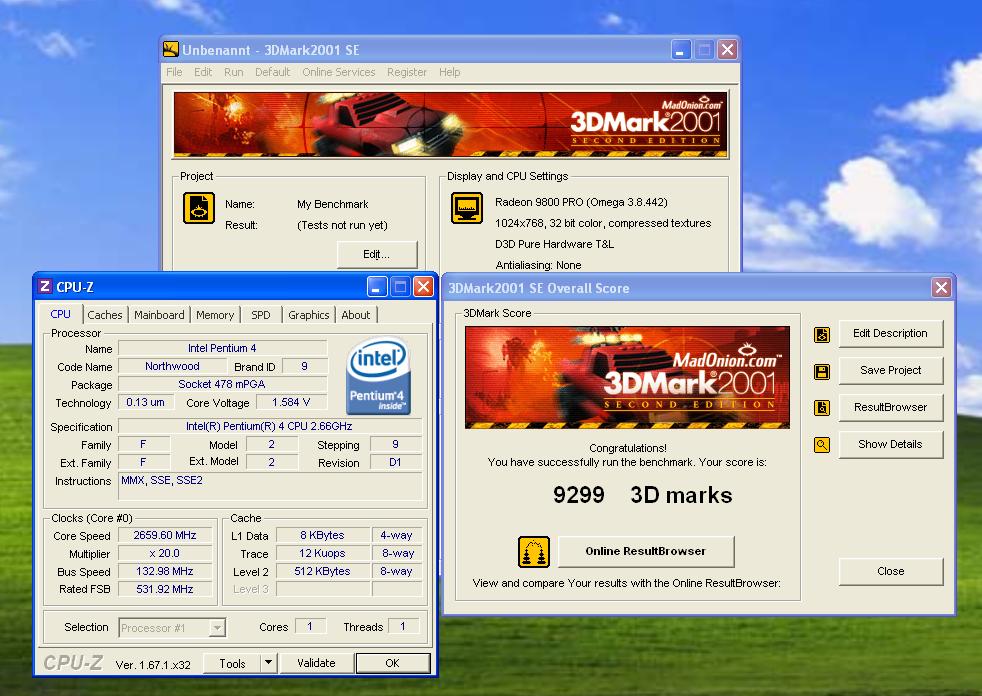The image size is (982, 696).
Task: Click the Validate button in CPU-Z
Action: 317,662
